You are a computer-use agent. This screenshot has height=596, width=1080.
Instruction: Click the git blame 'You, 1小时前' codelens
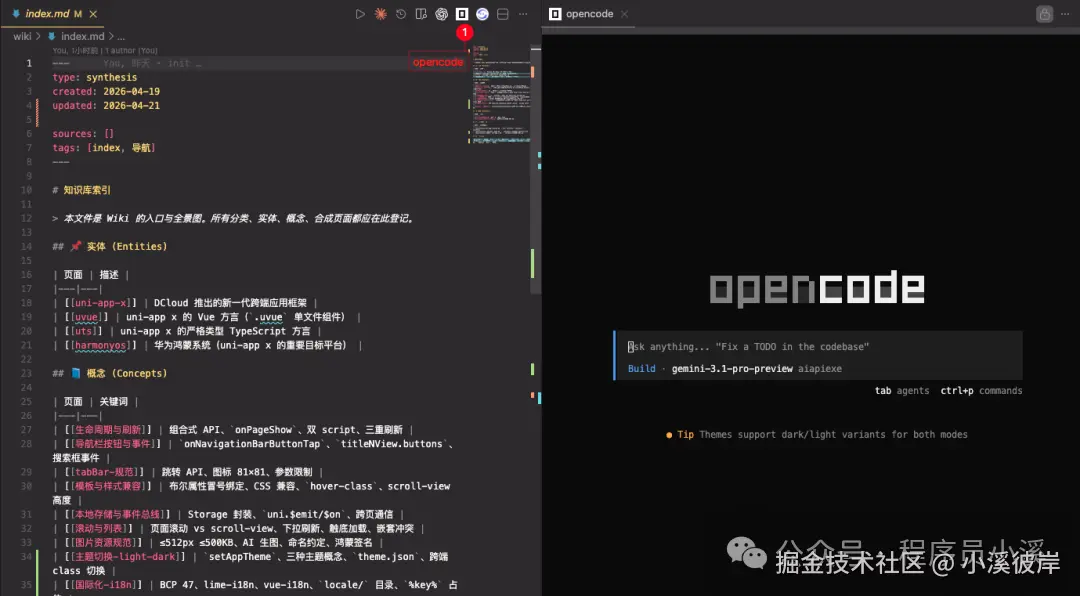[105, 50]
